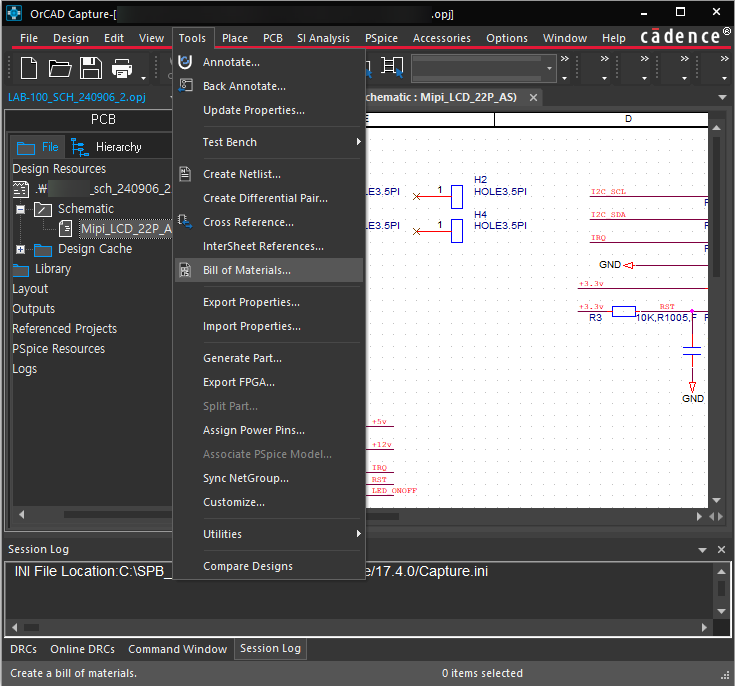Select the PSpice Resources tree item
The height and width of the screenshot is (686, 735).
(59, 349)
